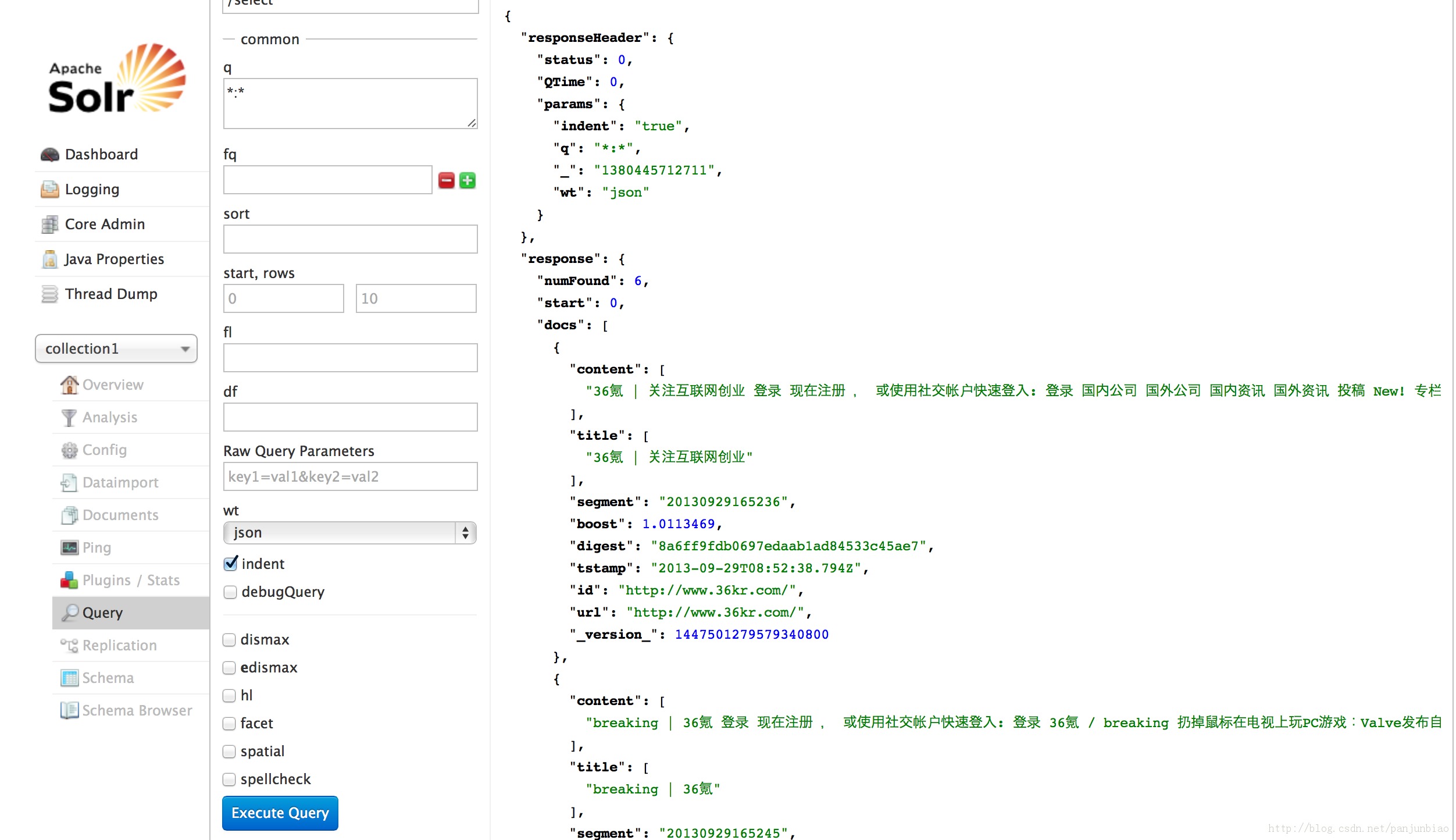The height and width of the screenshot is (840, 1456).
Task: Open the Ping link
Action: (x=97, y=547)
